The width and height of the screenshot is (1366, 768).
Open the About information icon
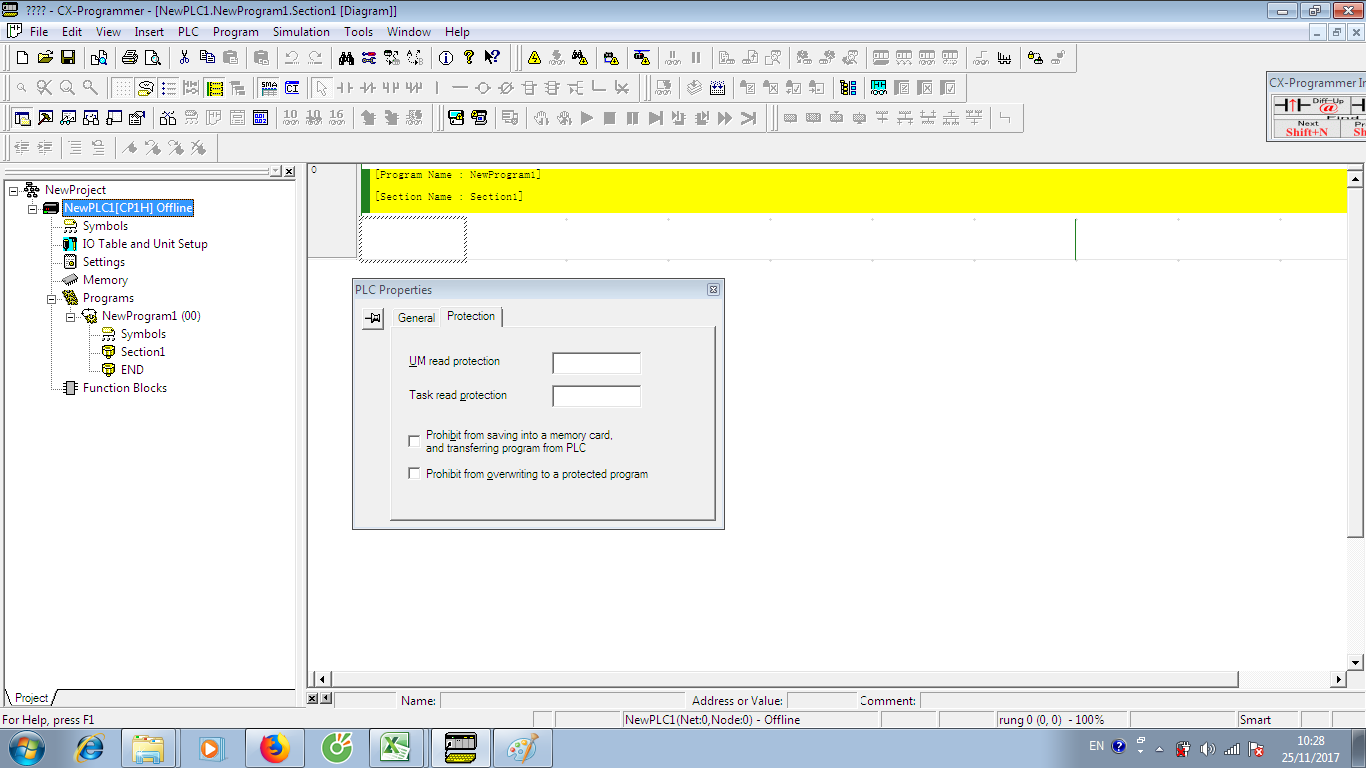tap(446, 58)
